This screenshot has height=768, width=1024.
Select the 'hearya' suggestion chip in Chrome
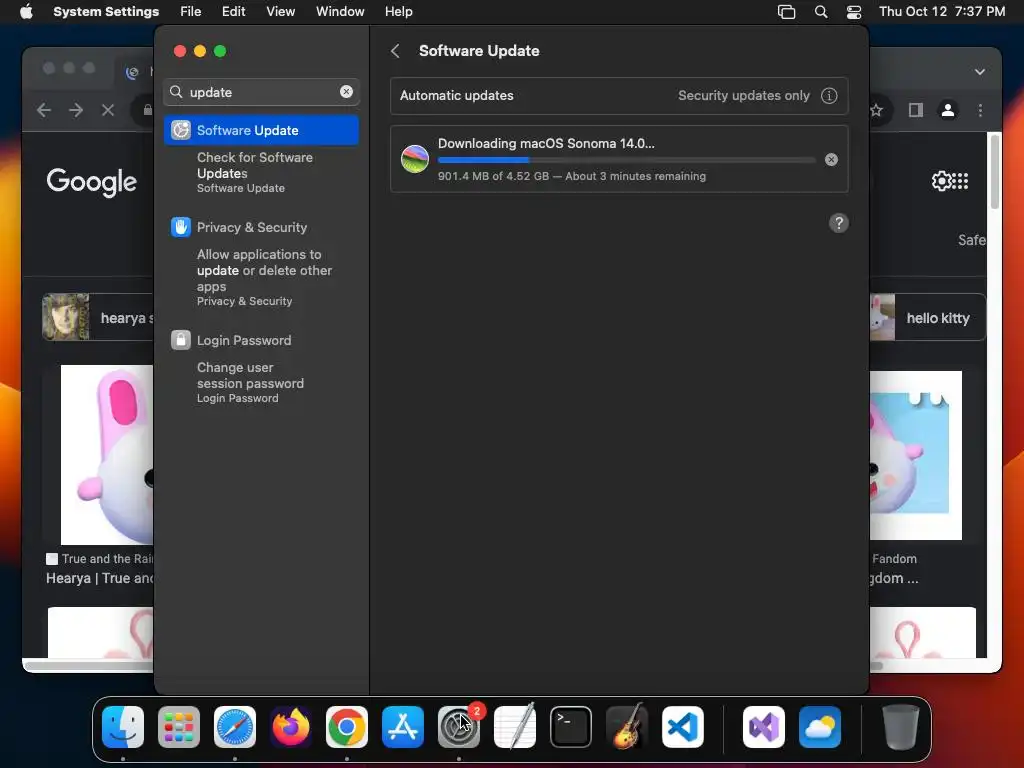point(98,317)
